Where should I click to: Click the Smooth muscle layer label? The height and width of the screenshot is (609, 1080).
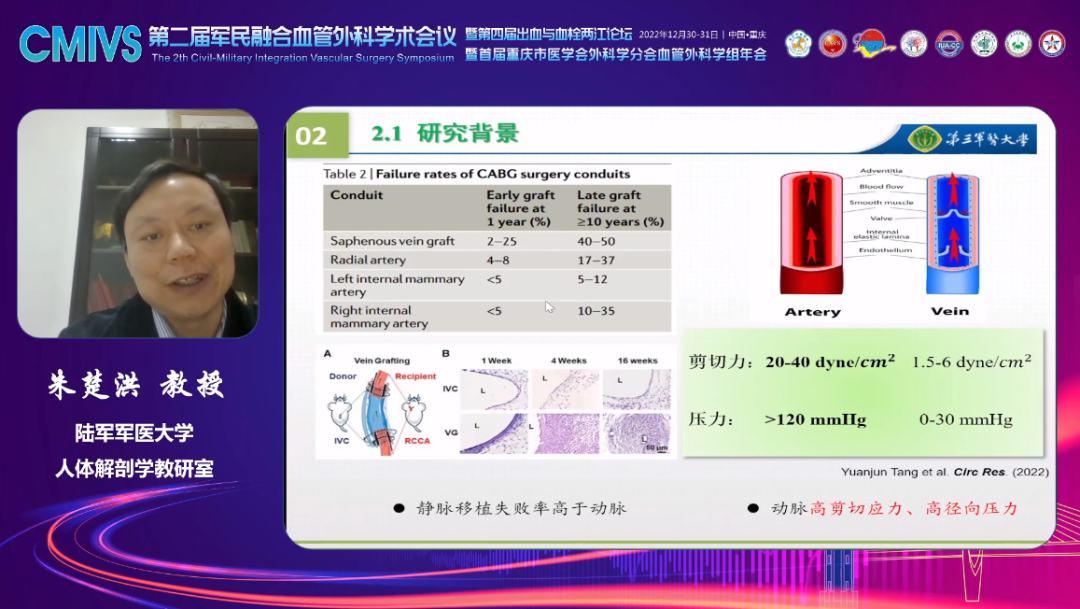(881, 203)
